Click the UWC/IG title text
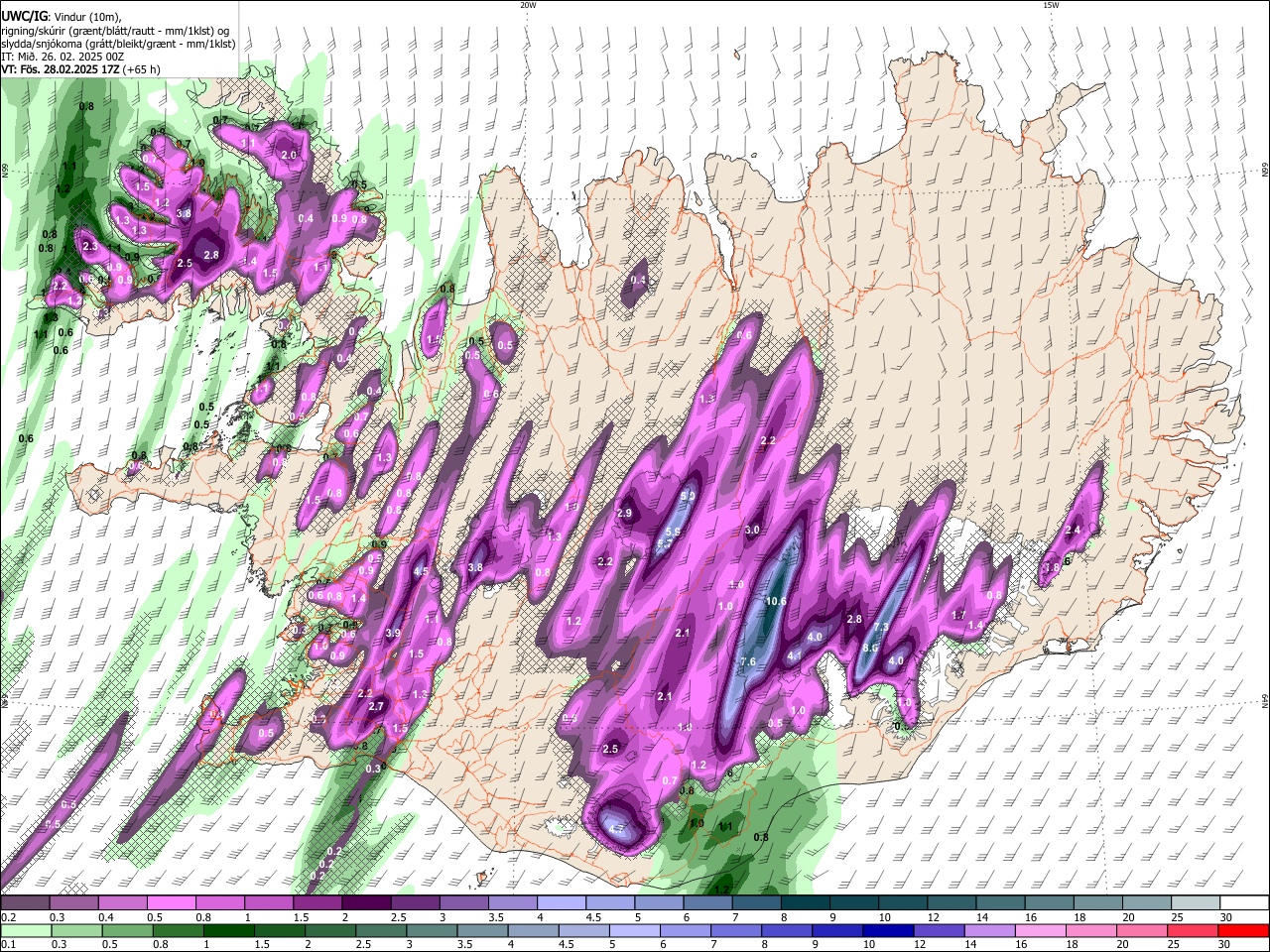The image size is (1270, 952). pyautogui.click(x=23, y=17)
